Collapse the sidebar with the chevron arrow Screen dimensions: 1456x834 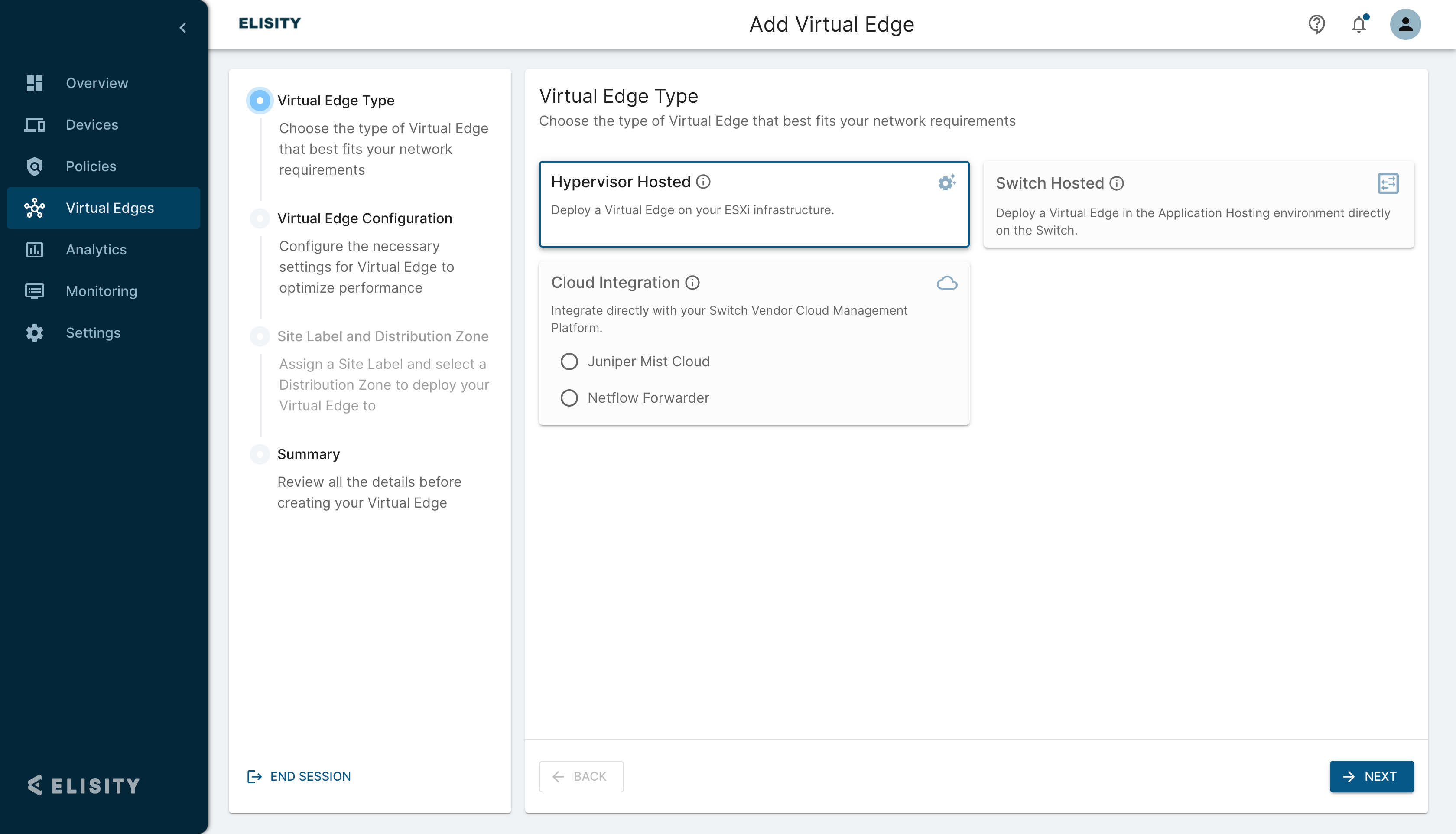tap(182, 27)
